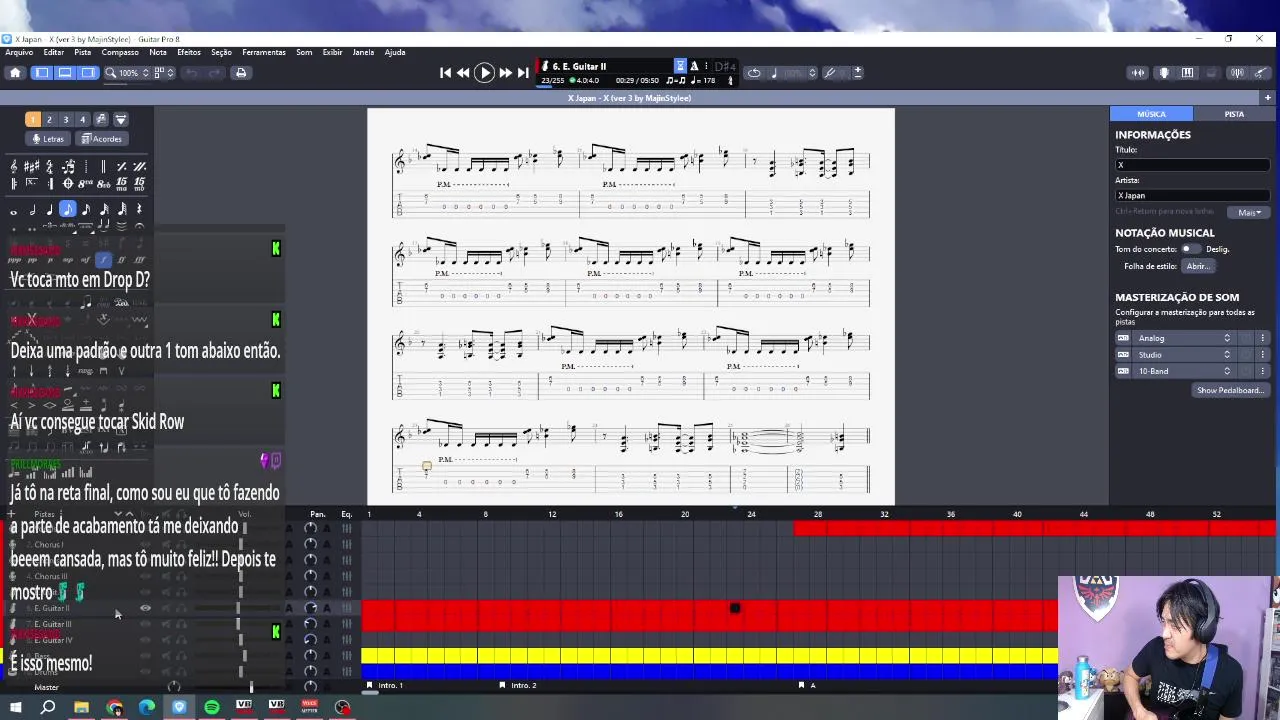Switch to the MÚSICA tab

tap(1151, 114)
